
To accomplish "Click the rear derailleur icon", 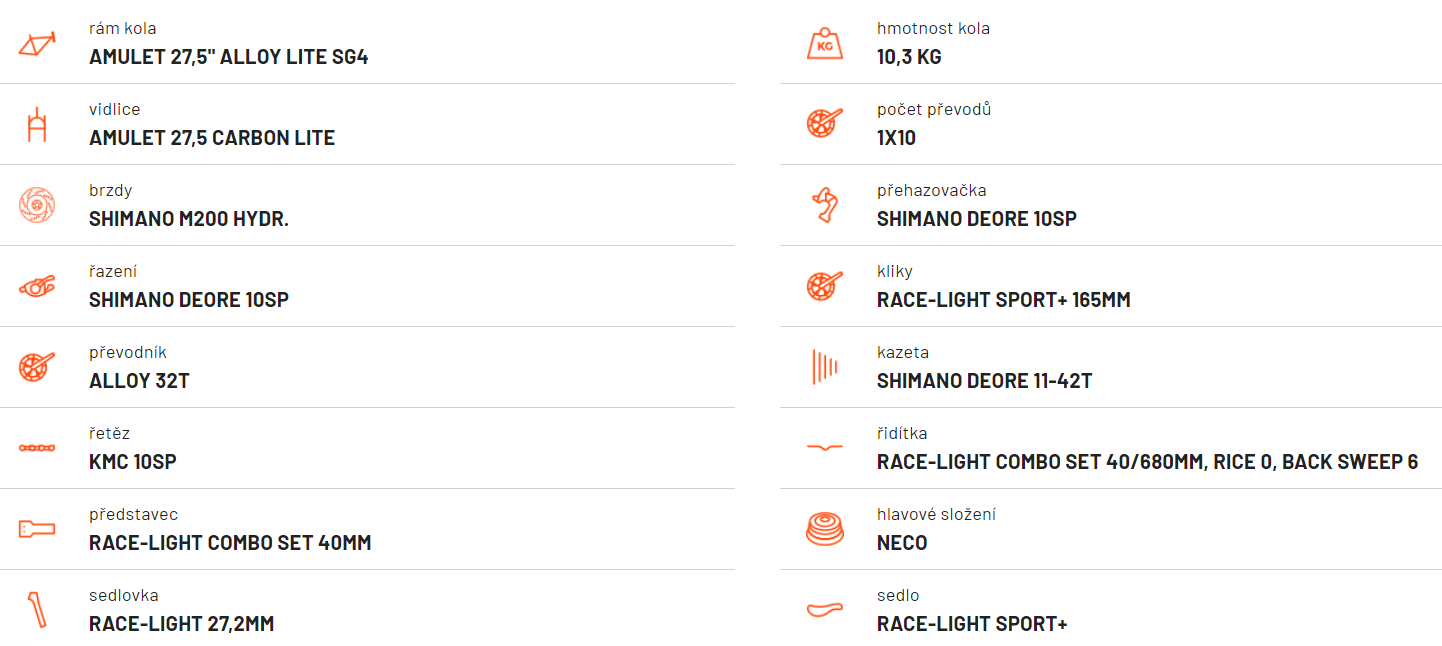I will coord(825,205).
